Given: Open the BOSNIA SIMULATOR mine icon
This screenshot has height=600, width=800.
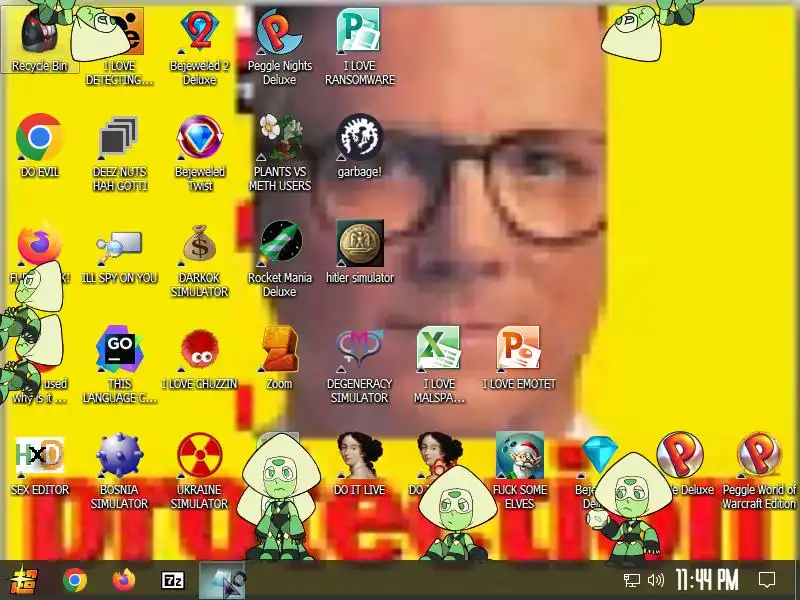Looking at the screenshot, I should (119, 470).
